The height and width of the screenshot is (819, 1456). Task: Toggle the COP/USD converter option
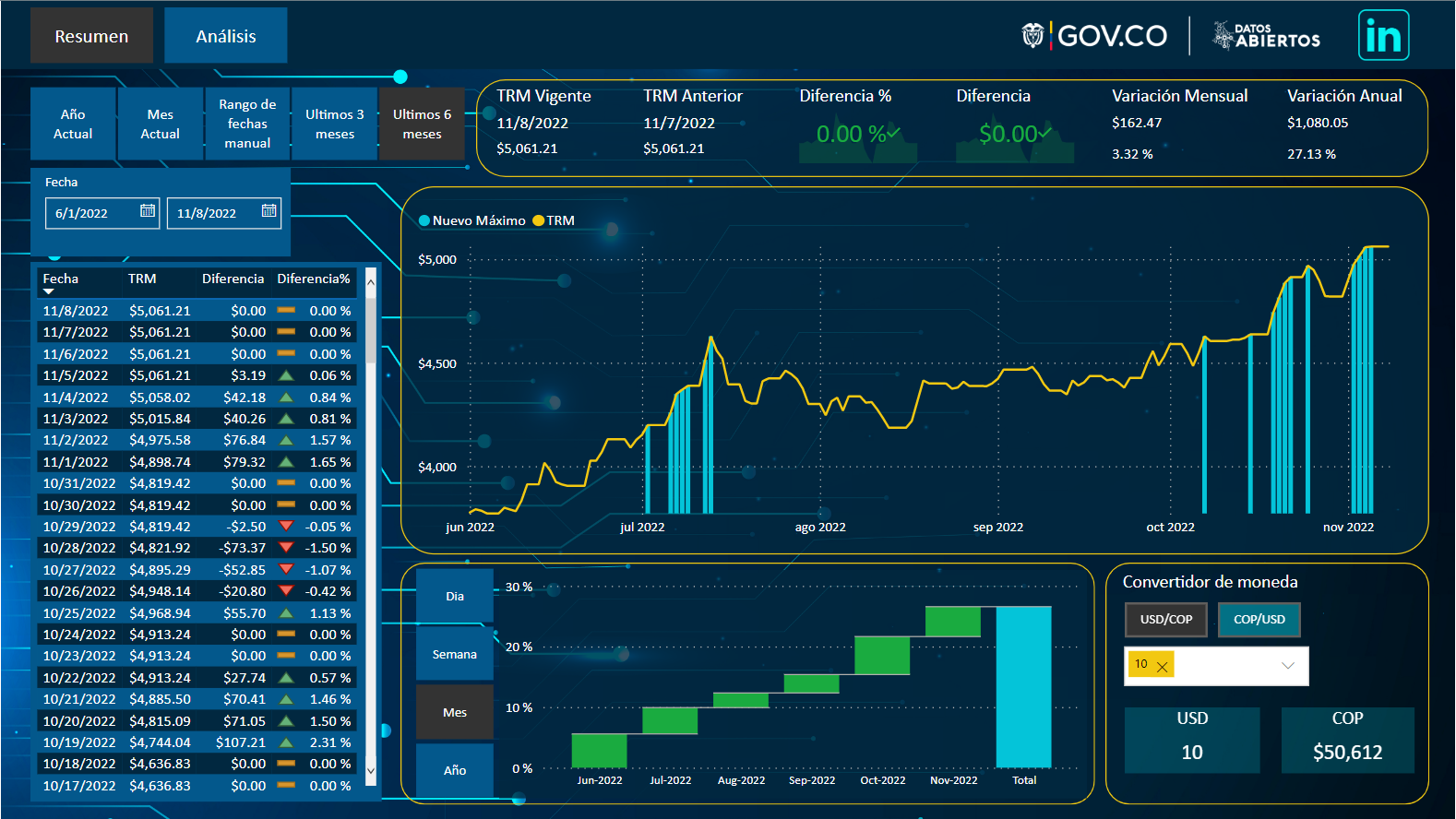point(1259,620)
